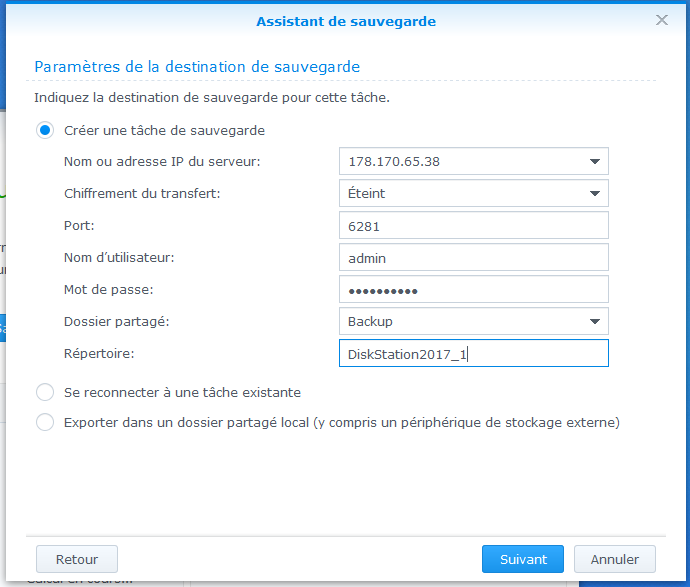690x587 pixels.
Task: Expand the 'Chiffrement du transfert' dropdown arrow
Action: click(x=594, y=193)
